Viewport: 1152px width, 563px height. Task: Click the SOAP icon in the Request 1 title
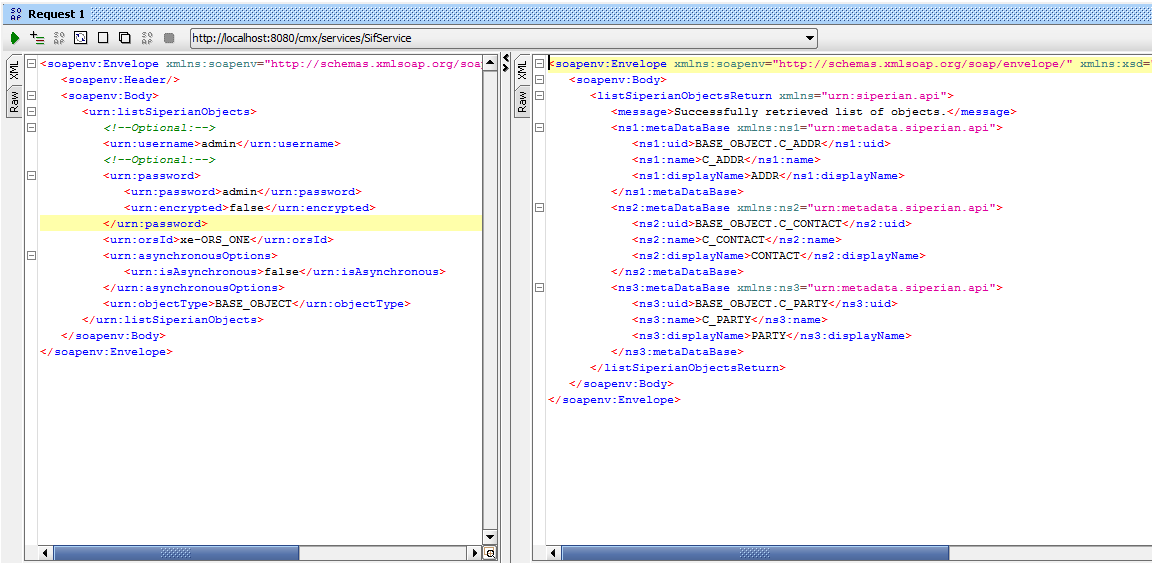click(15, 14)
